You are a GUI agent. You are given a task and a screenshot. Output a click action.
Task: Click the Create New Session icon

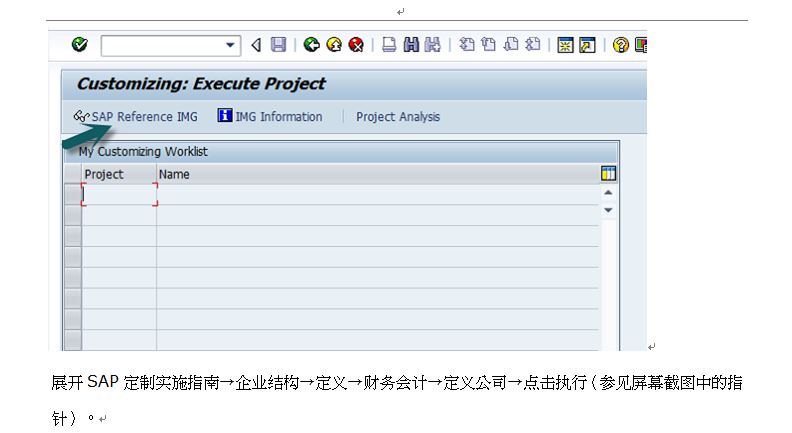(565, 45)
